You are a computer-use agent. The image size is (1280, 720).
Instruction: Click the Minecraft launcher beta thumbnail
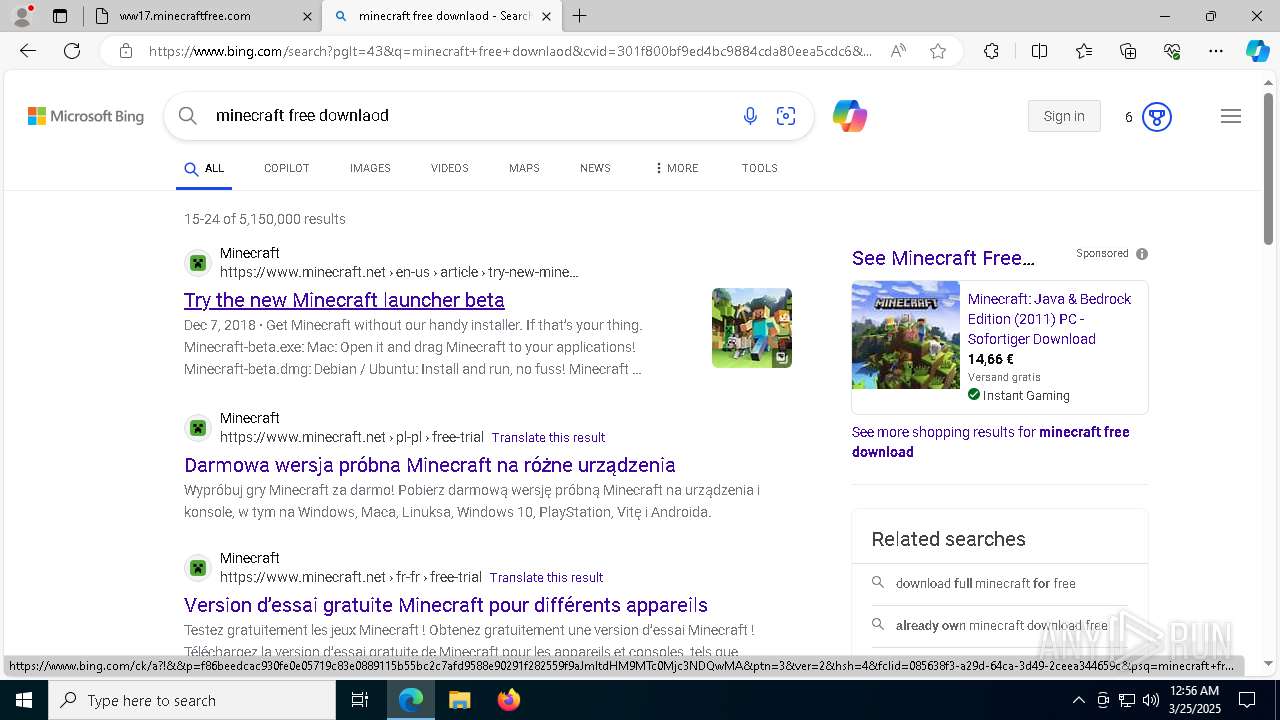point(752,328)
